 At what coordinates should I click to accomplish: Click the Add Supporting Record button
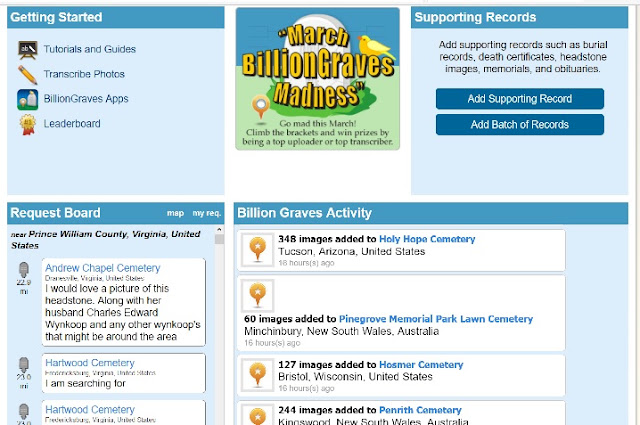(520, 99)
